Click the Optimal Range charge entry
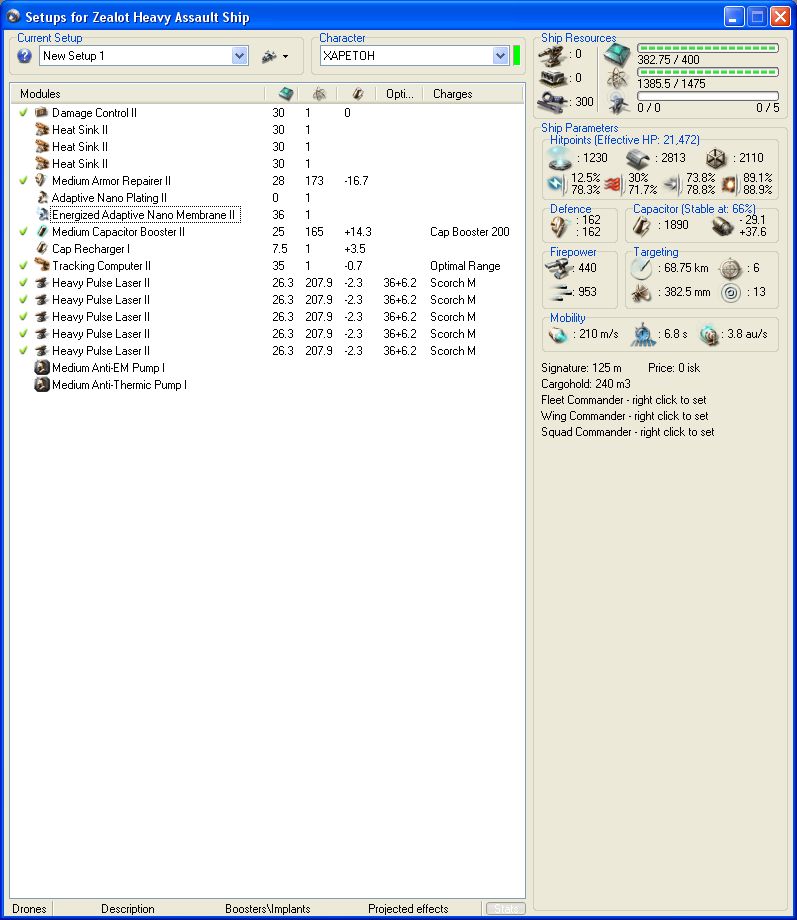Image resolution: width=797 pixels, height=920 pixels. [465, 265]
